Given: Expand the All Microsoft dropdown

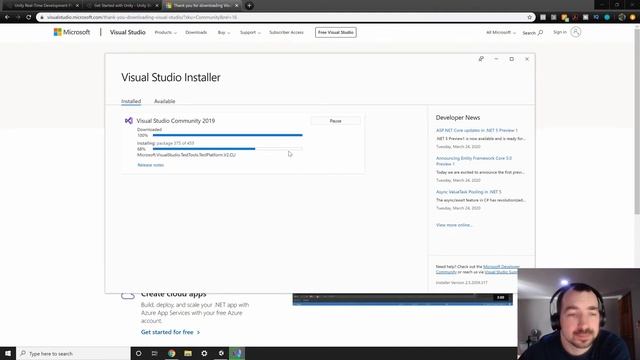Looking at the screenshot, I should coord(501,32).
